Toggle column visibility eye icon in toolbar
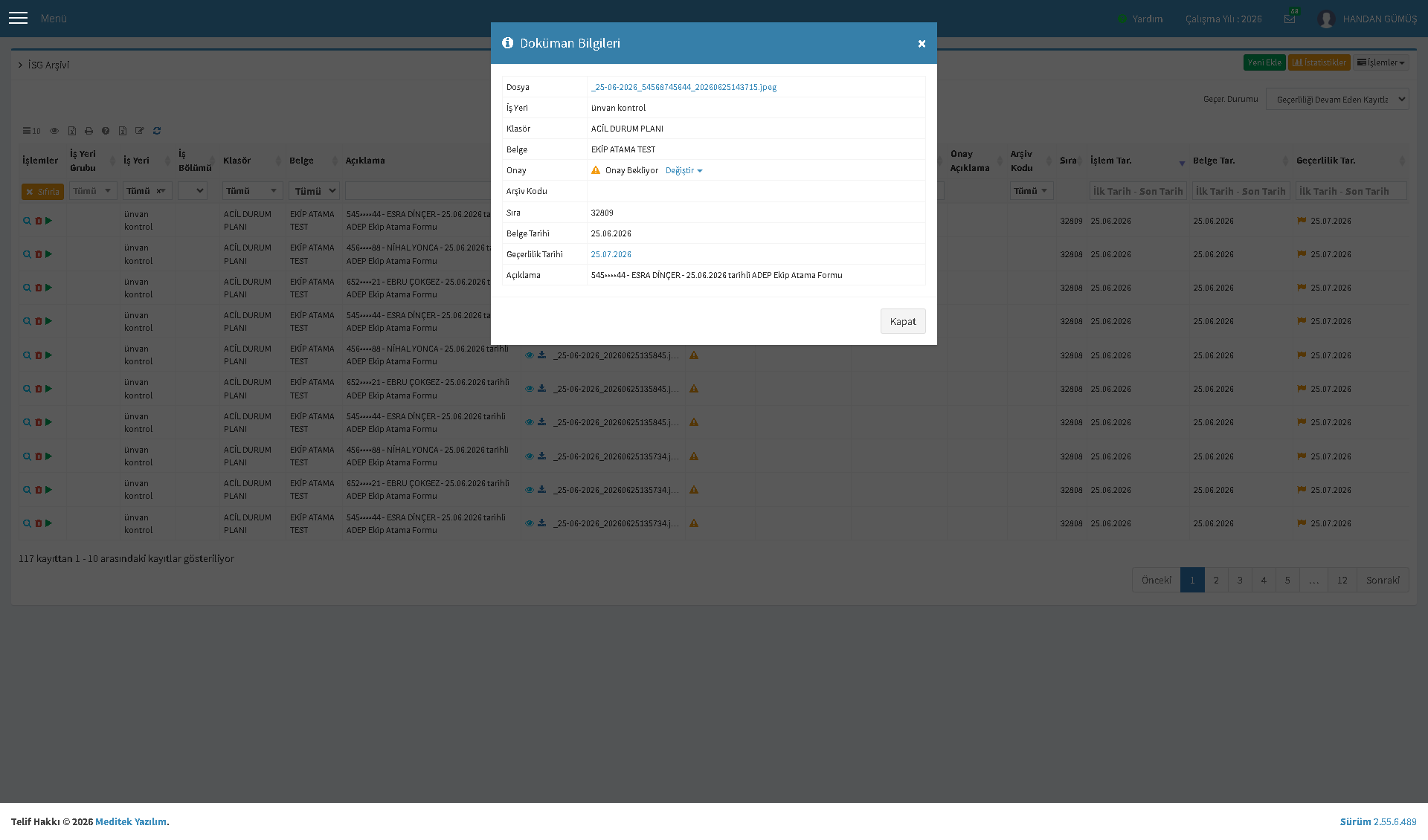1428x840 pixels. pyautogui.click(x=54, y=131)
